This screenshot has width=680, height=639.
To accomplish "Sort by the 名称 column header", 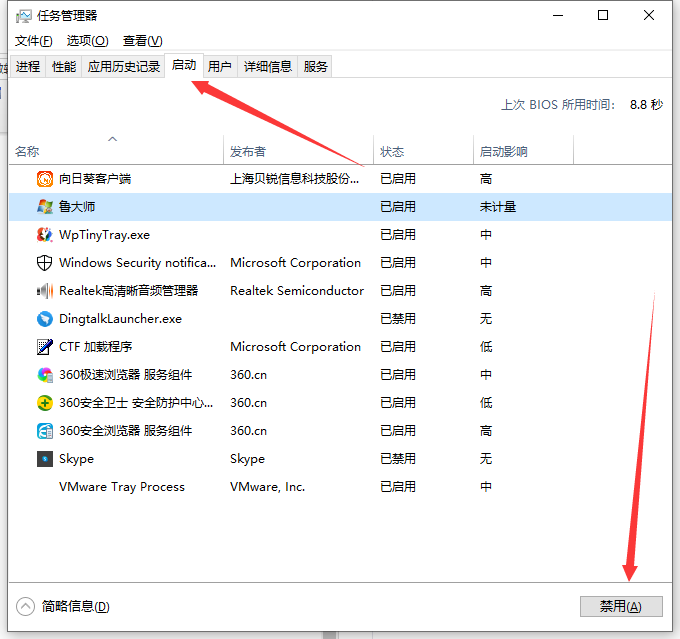I will click(x=27, y=152).
